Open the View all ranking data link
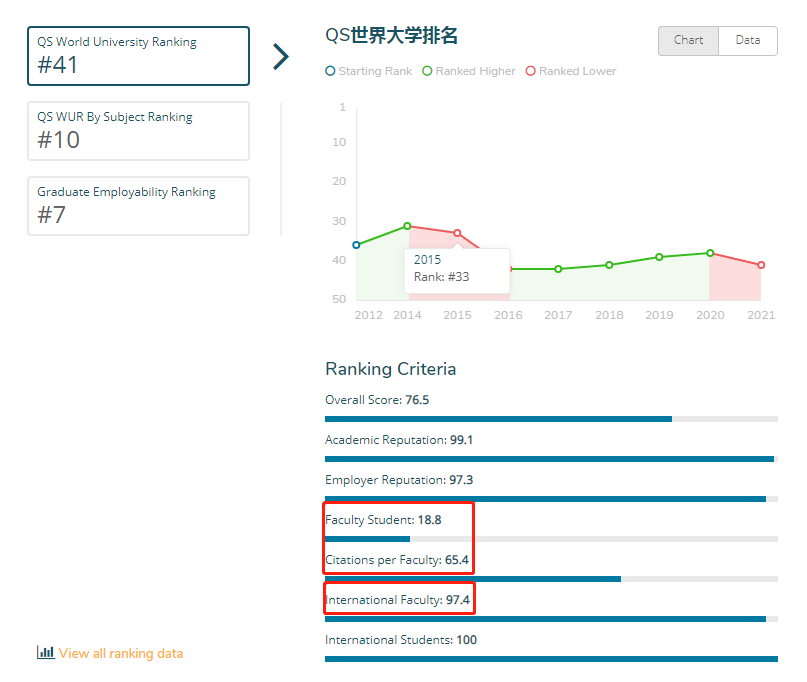This screenshot has height=682, width=807. coord(120,653)
